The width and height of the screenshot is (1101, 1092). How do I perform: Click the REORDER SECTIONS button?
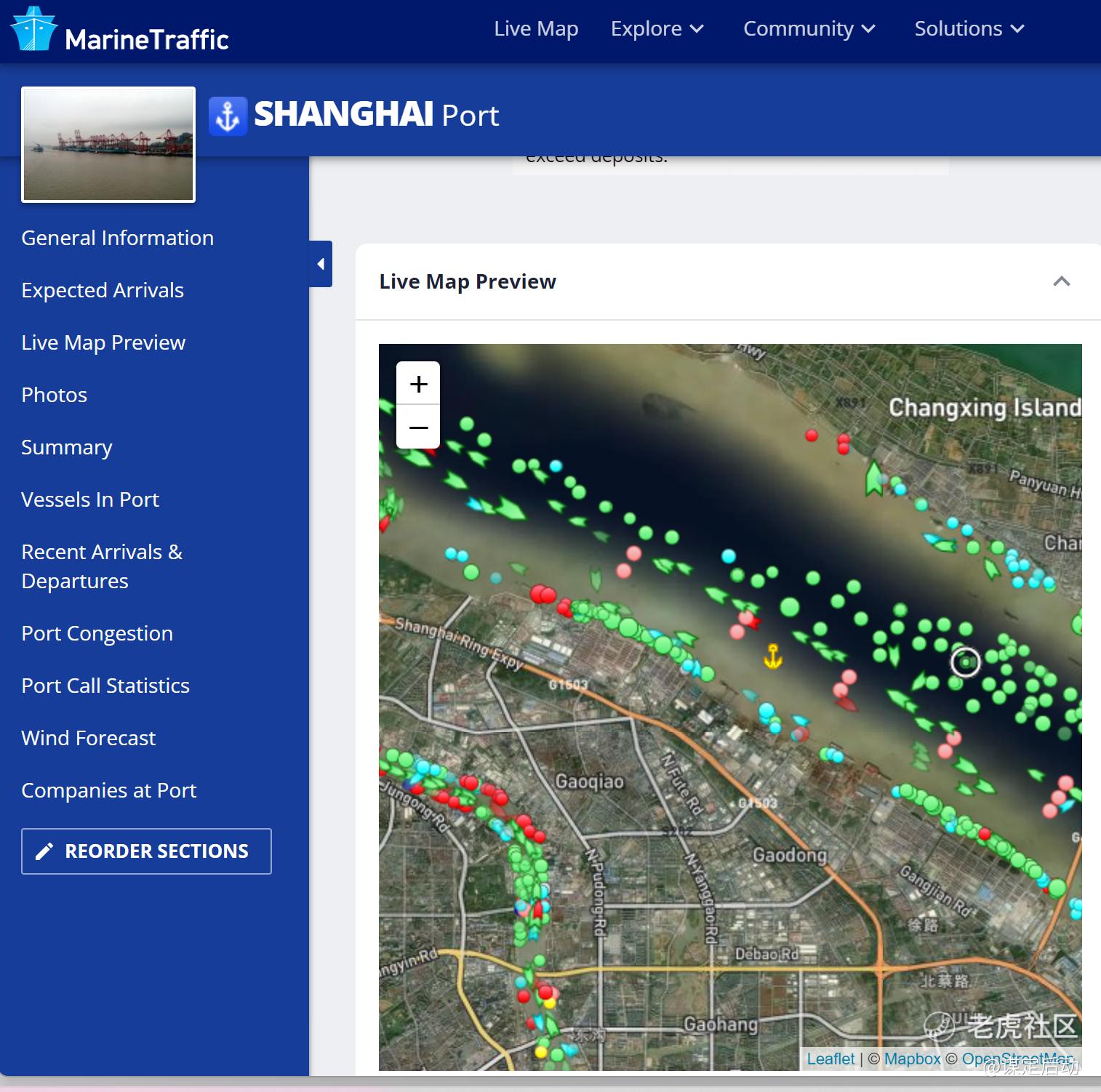(146, 851)
